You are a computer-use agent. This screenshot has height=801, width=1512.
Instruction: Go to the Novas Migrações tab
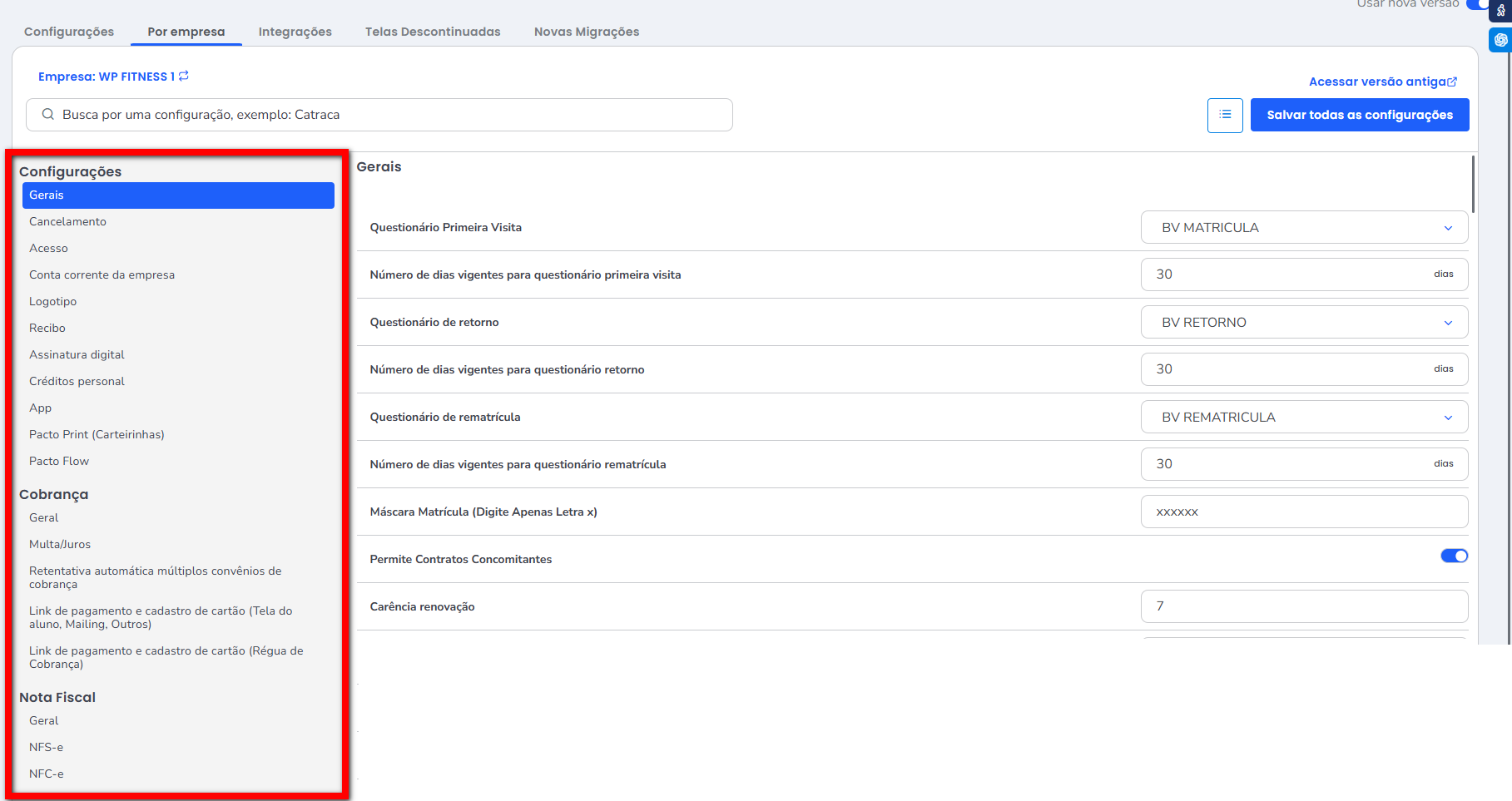[587, 32]
